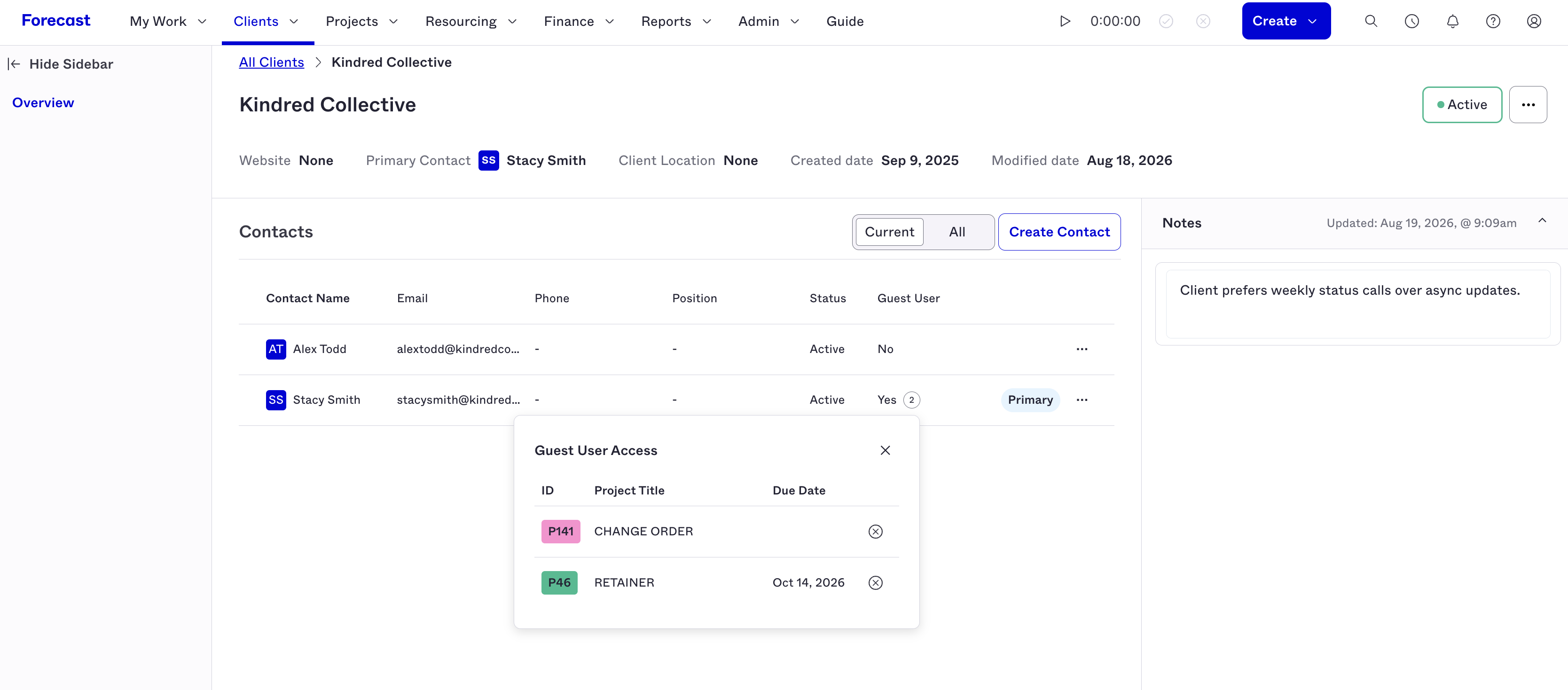
Task: Click the Oct 14, 2026 due date
Action: pos(808,583)
